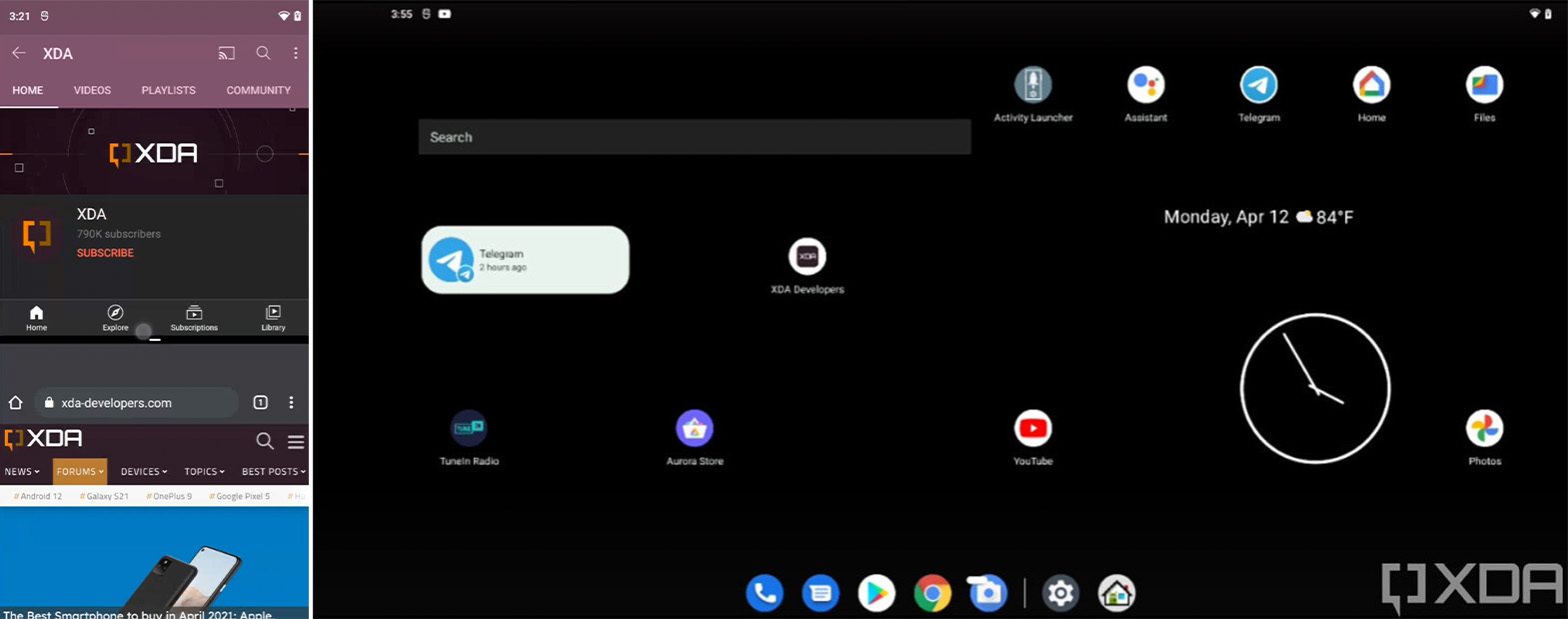Open the Phone app in the dock

pyautogui.click(x=765, y=594)
